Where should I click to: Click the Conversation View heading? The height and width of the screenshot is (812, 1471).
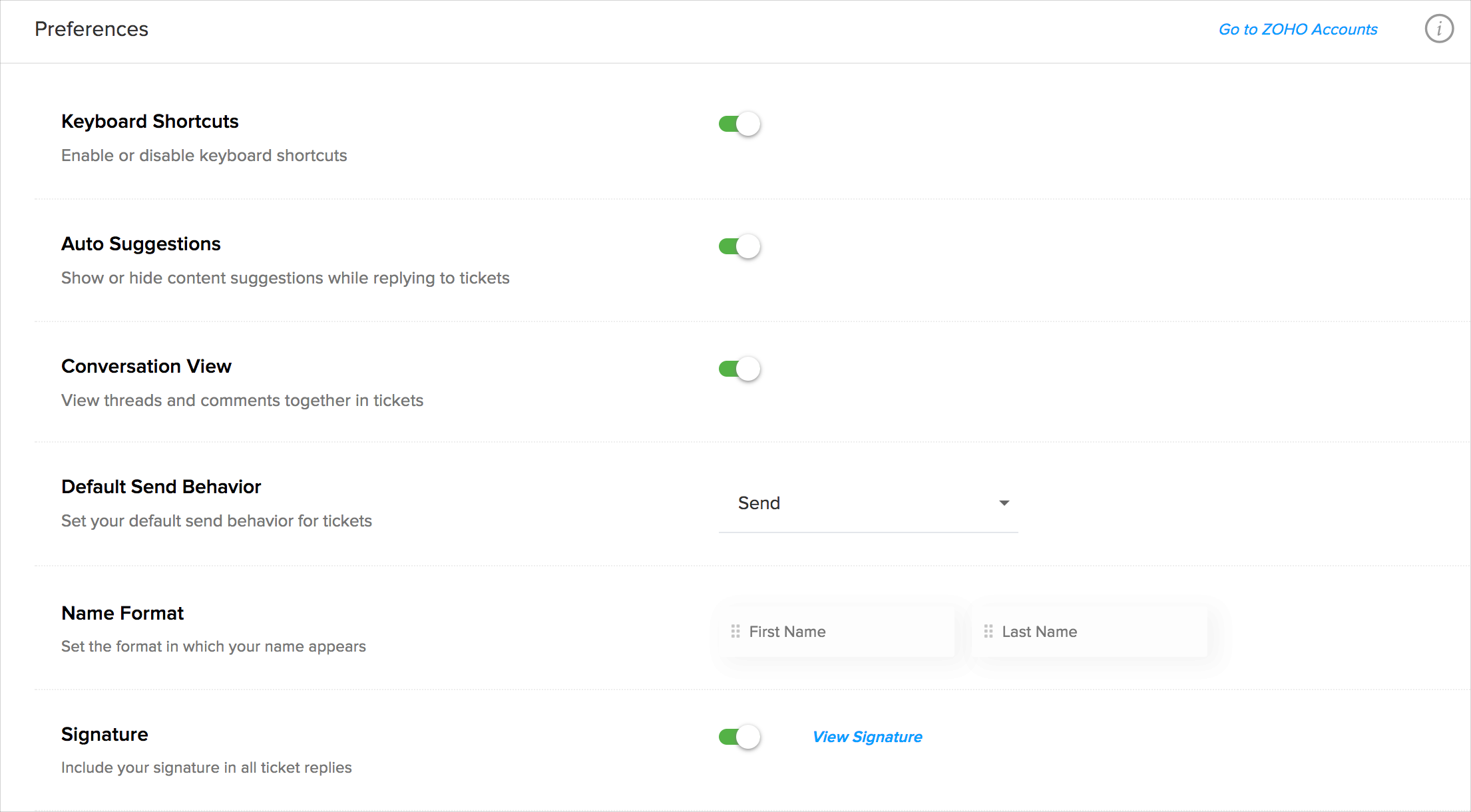pyautogui.click(x=146, y=366)
